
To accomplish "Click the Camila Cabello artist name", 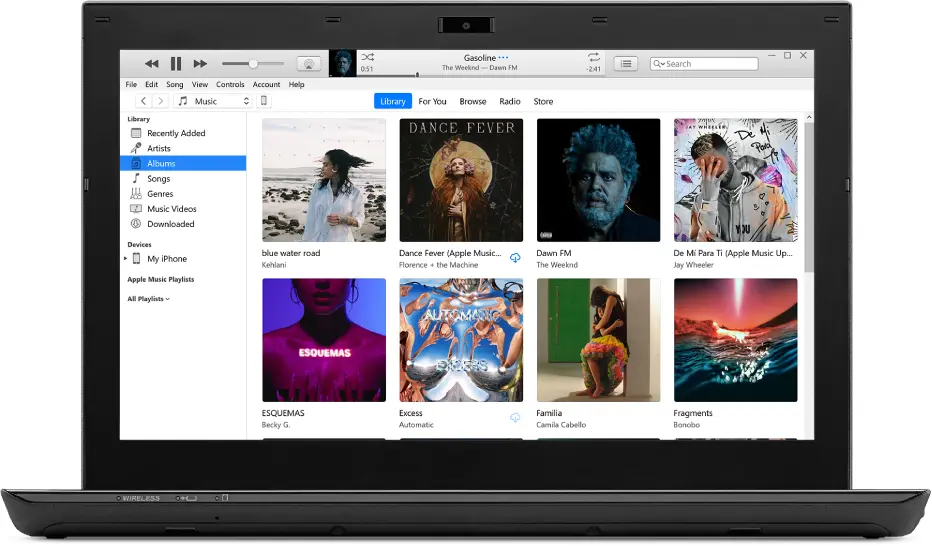I will [x=561, y=425].
